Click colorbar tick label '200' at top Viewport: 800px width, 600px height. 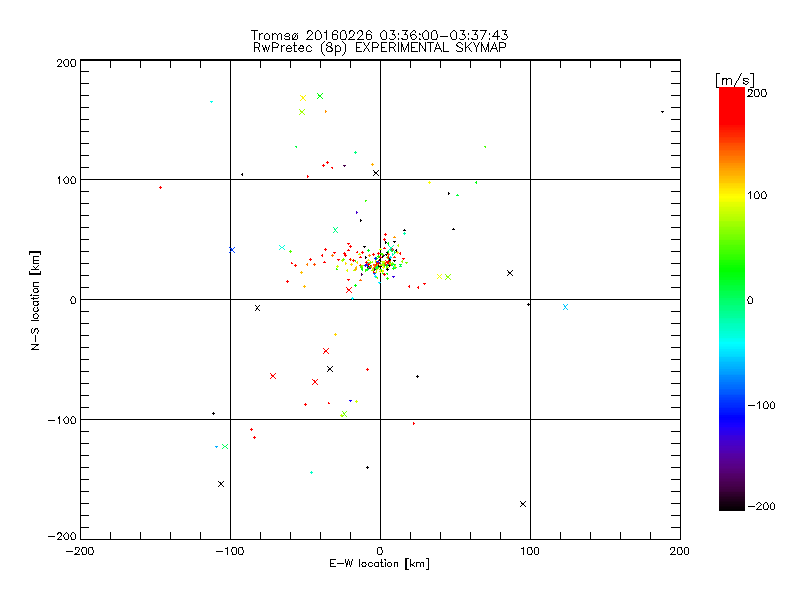click(757, 93)
